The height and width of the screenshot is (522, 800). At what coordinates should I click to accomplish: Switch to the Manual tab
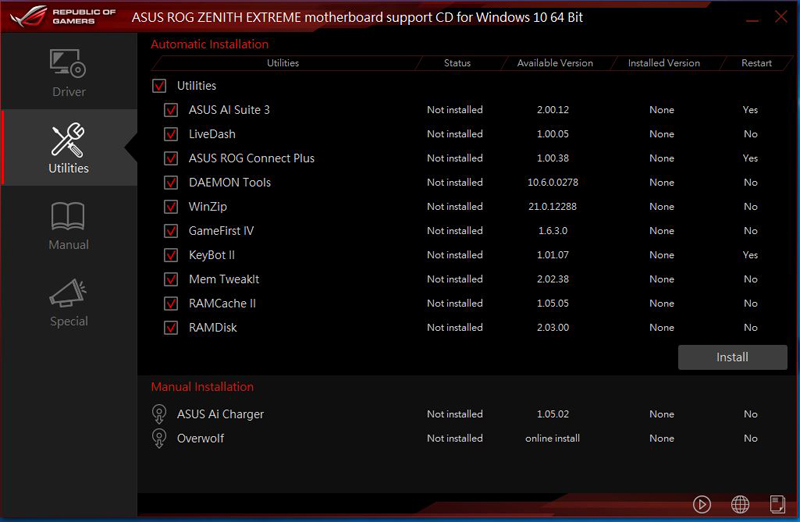(x=68, y=225)
